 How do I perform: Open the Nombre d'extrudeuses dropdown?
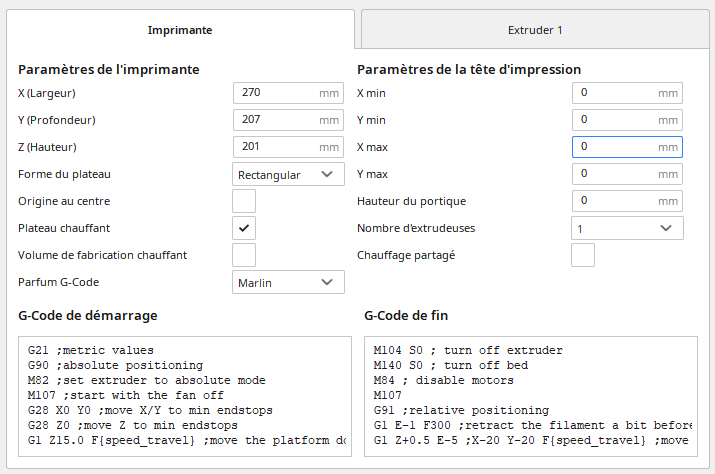627,228
